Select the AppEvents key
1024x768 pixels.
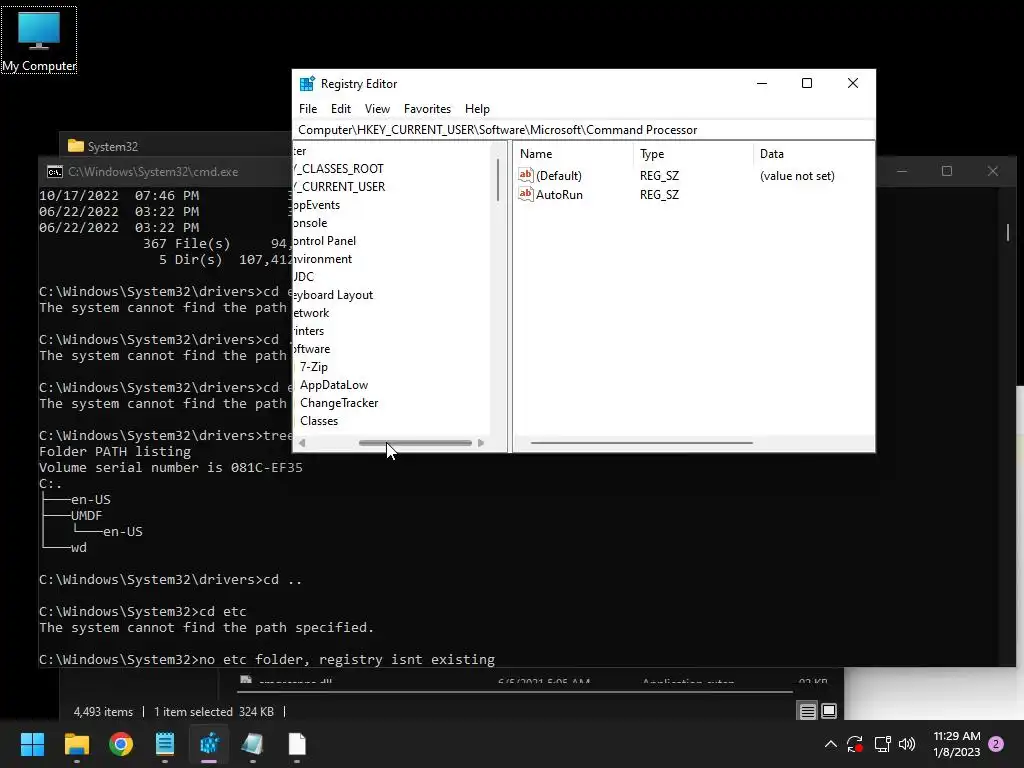(317, 205)
